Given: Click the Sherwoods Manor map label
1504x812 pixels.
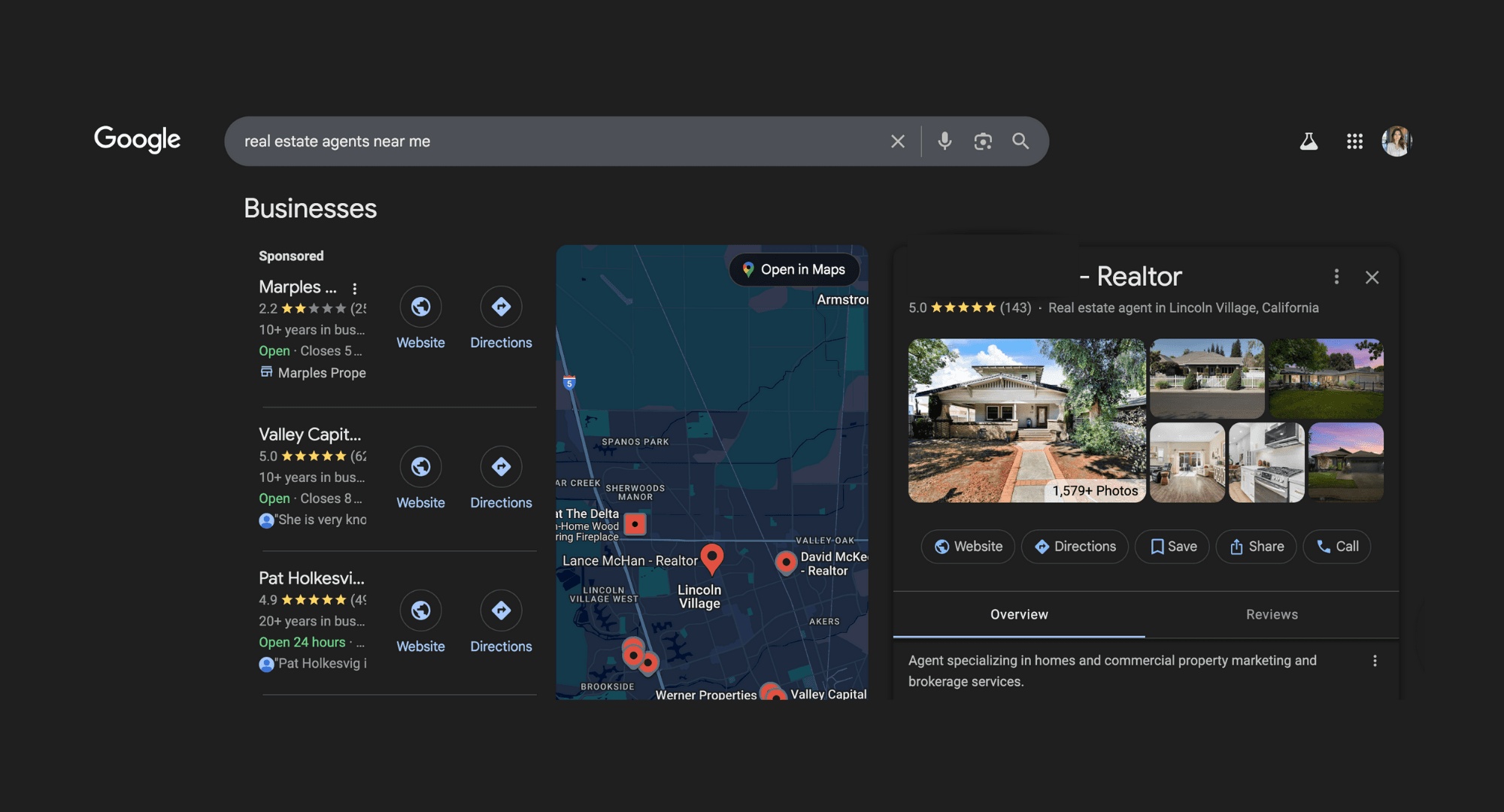Looking at the screenshot, I should (635, 492).
